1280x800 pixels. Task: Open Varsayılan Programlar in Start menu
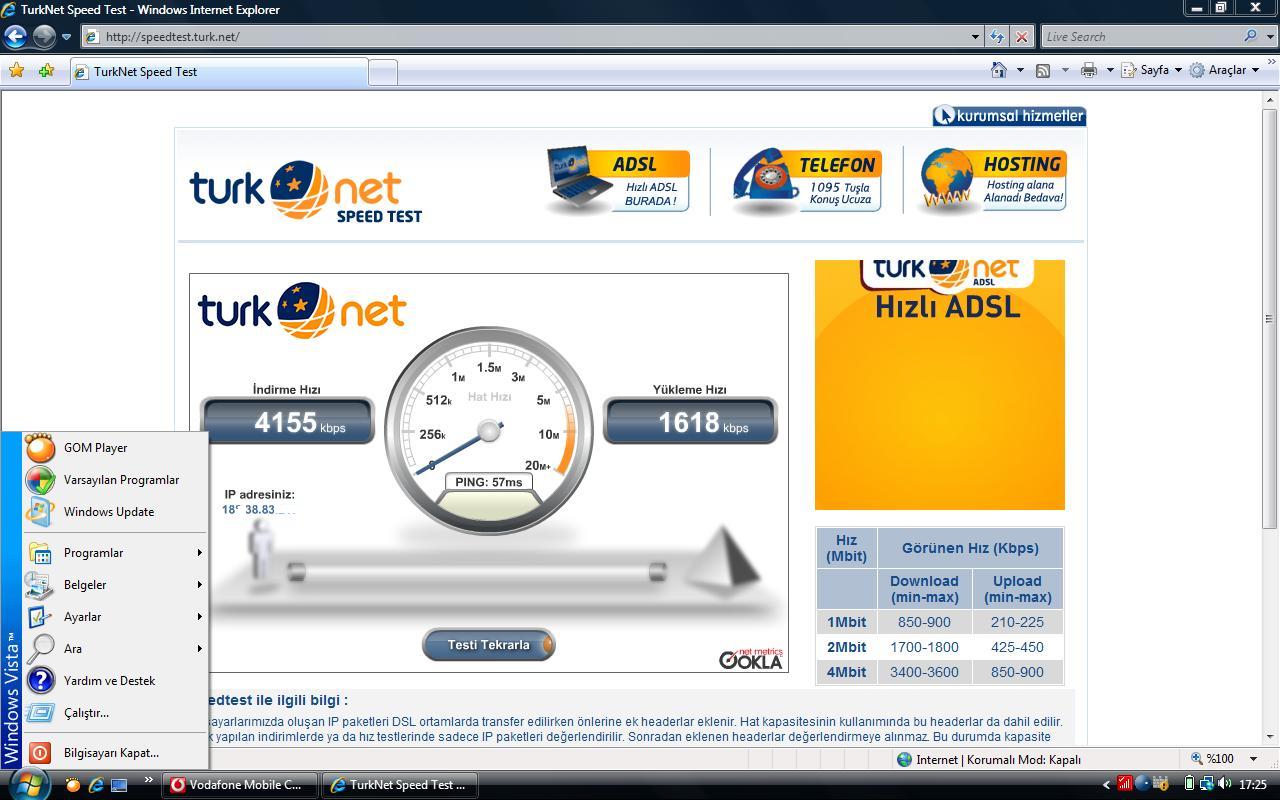pyautogui.click(x=116, y=480)
